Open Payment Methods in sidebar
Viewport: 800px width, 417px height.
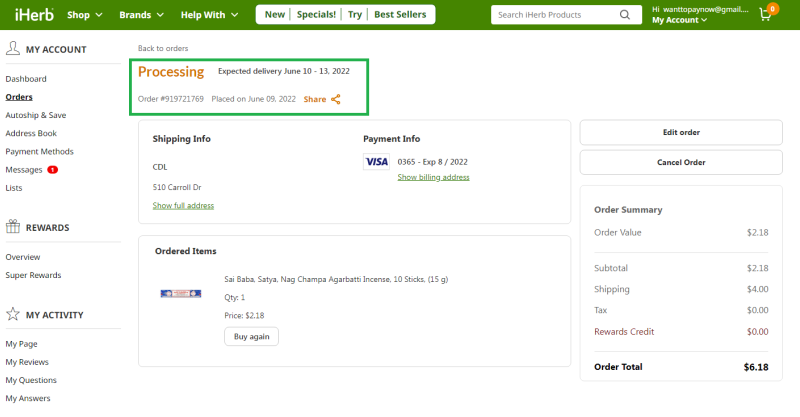tap(39, 152)
